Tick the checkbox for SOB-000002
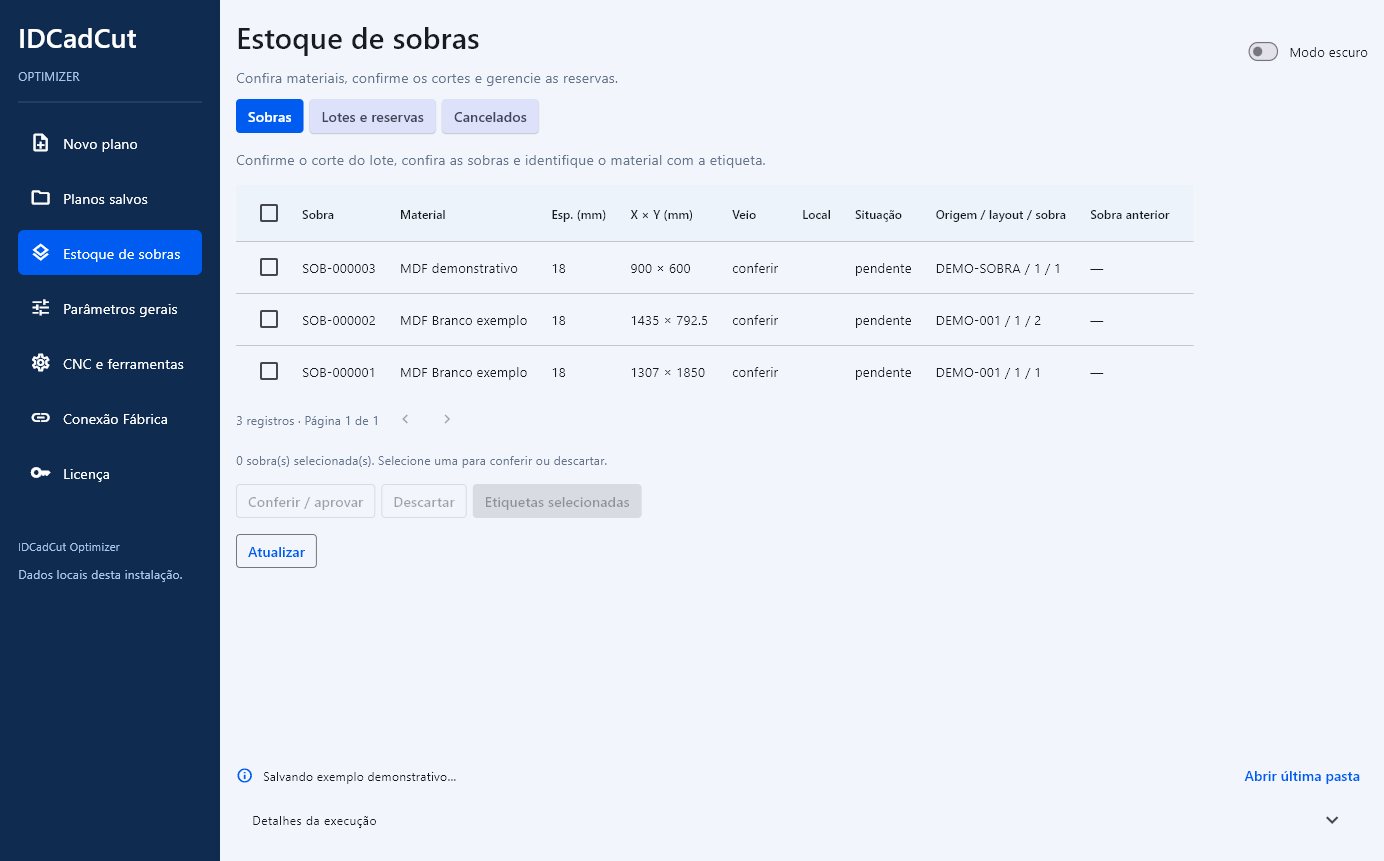1384x861 pixels. (x=269, y=319)
